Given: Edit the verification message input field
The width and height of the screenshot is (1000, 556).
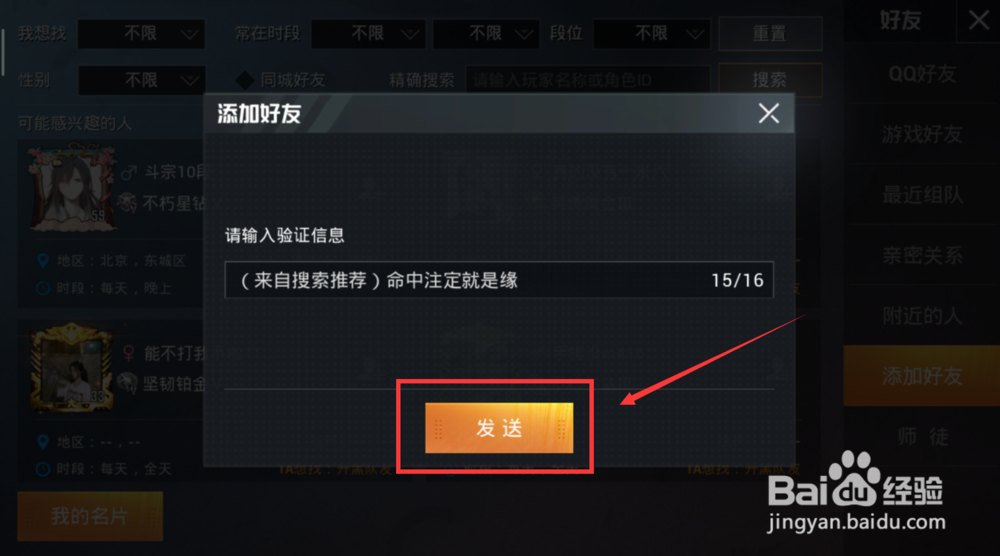Looking at the screenshot, I should click(499, 280).
